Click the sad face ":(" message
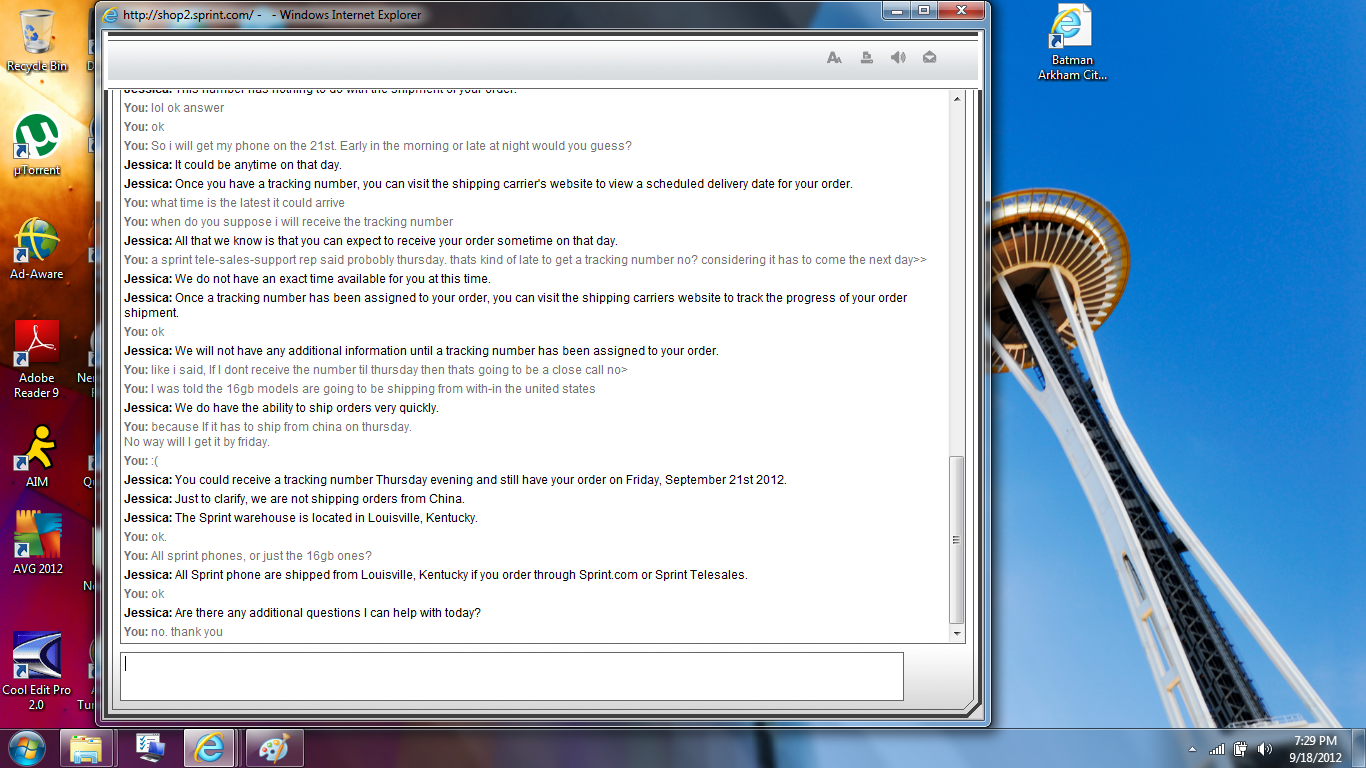Screen dimensions: 1366x768 click(155, 461)
